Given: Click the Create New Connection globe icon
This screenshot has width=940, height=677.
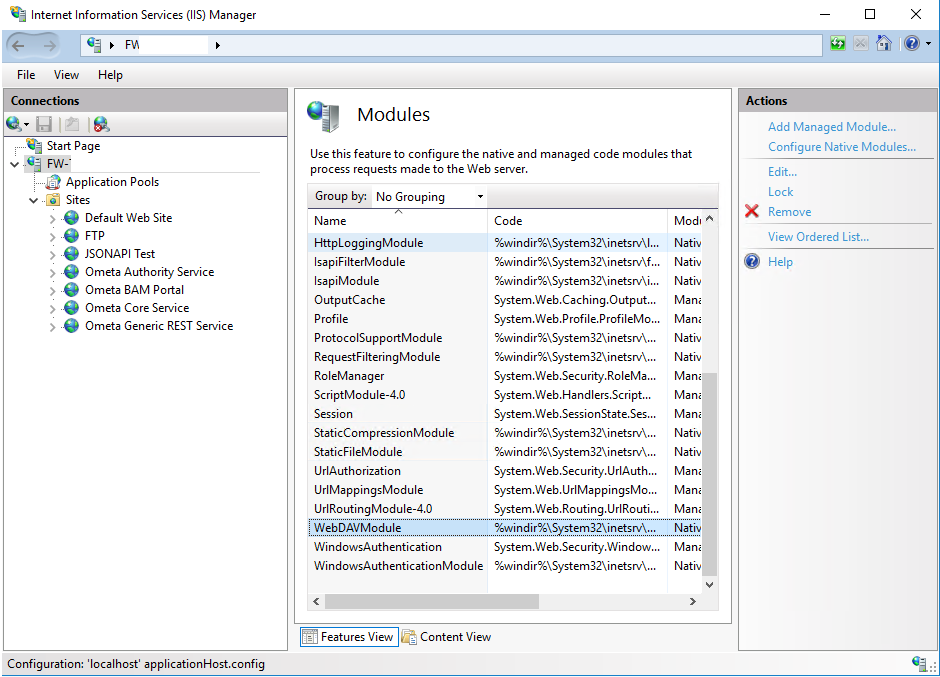Looking at the screenshot, I should [x=15, y=123].
